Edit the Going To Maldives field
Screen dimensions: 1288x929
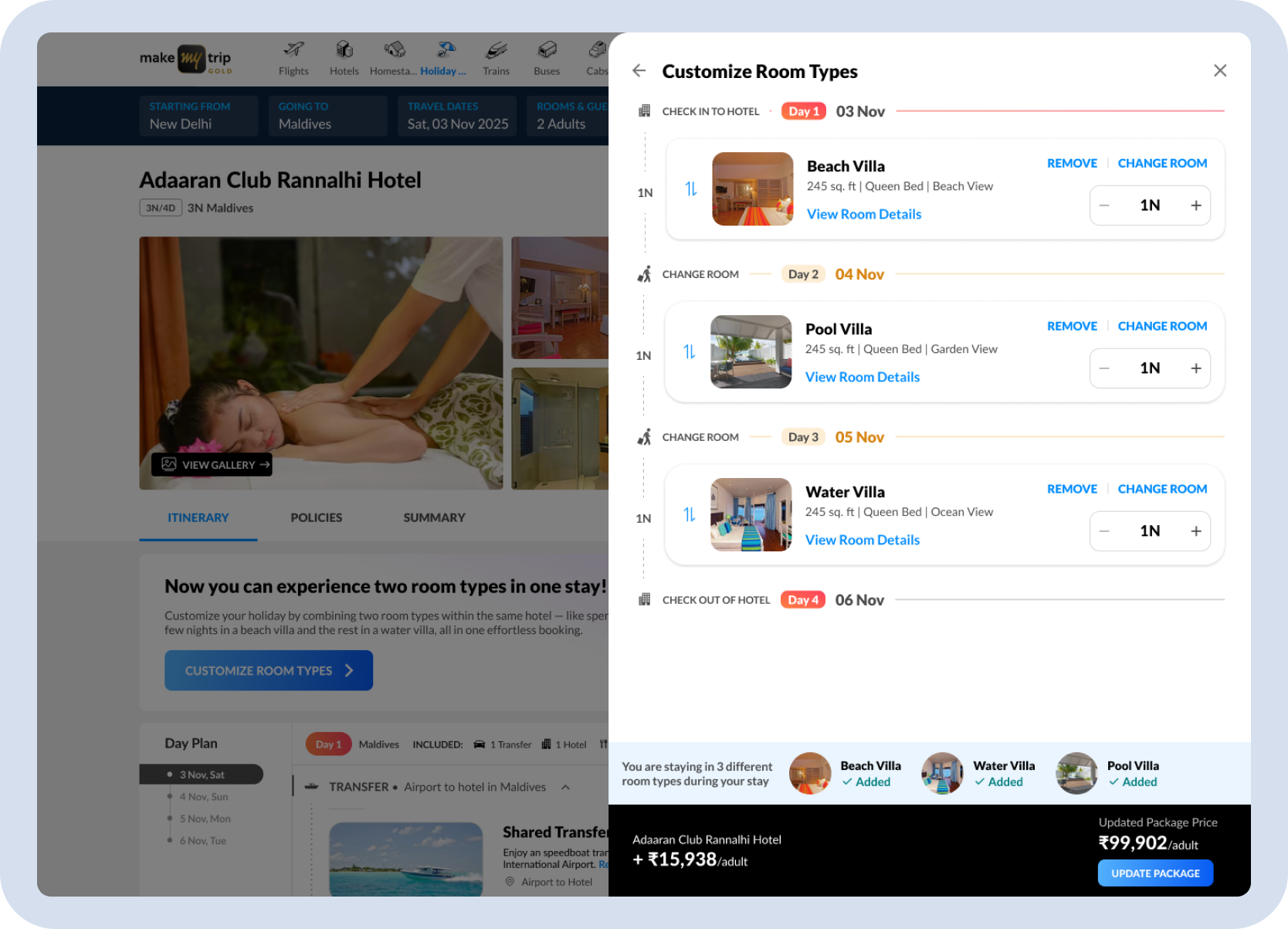click(327, 116)
